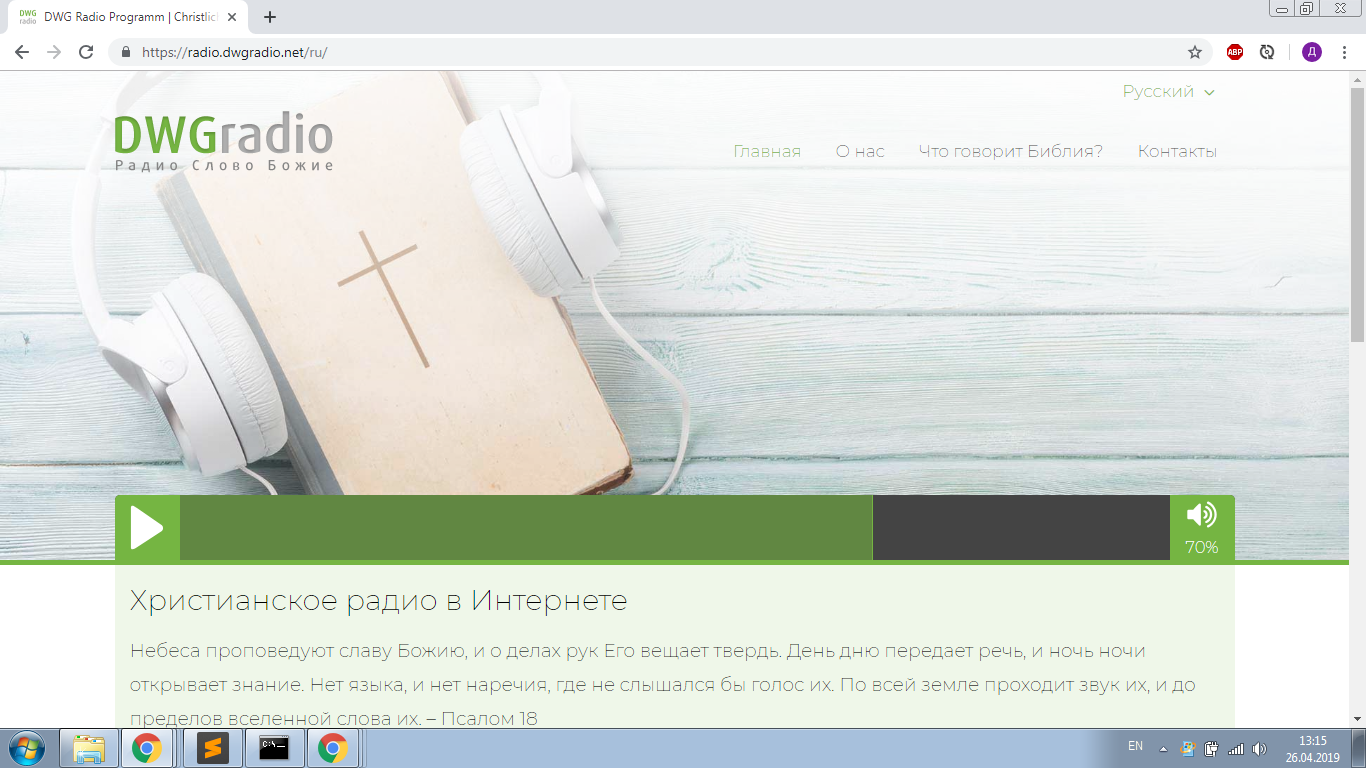The width and height of the screenshot is (1366, 768).
Task: Bookmark this page with the star icon
Action: click(x=1194, y=52)
